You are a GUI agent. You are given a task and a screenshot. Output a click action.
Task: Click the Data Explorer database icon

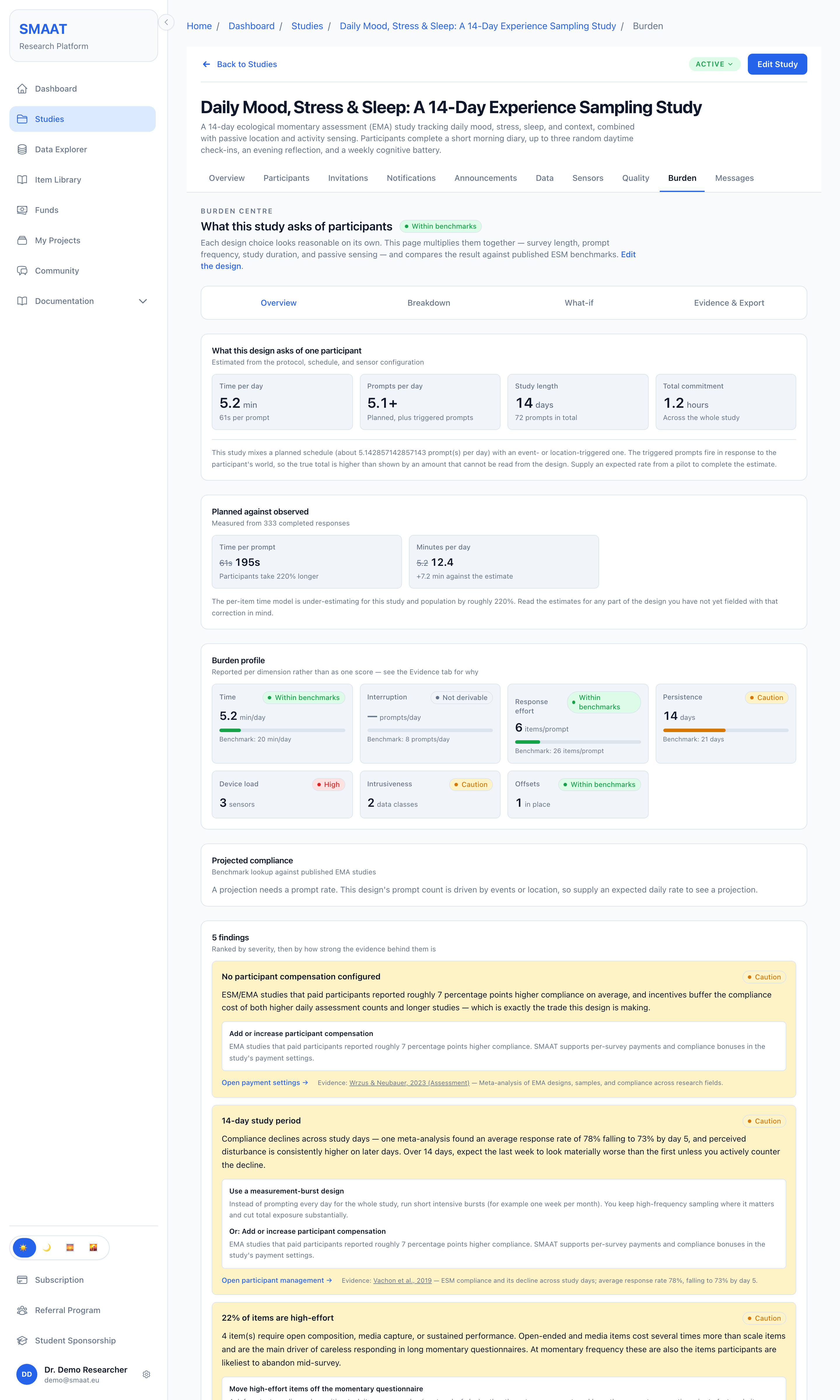click(22, 149)
